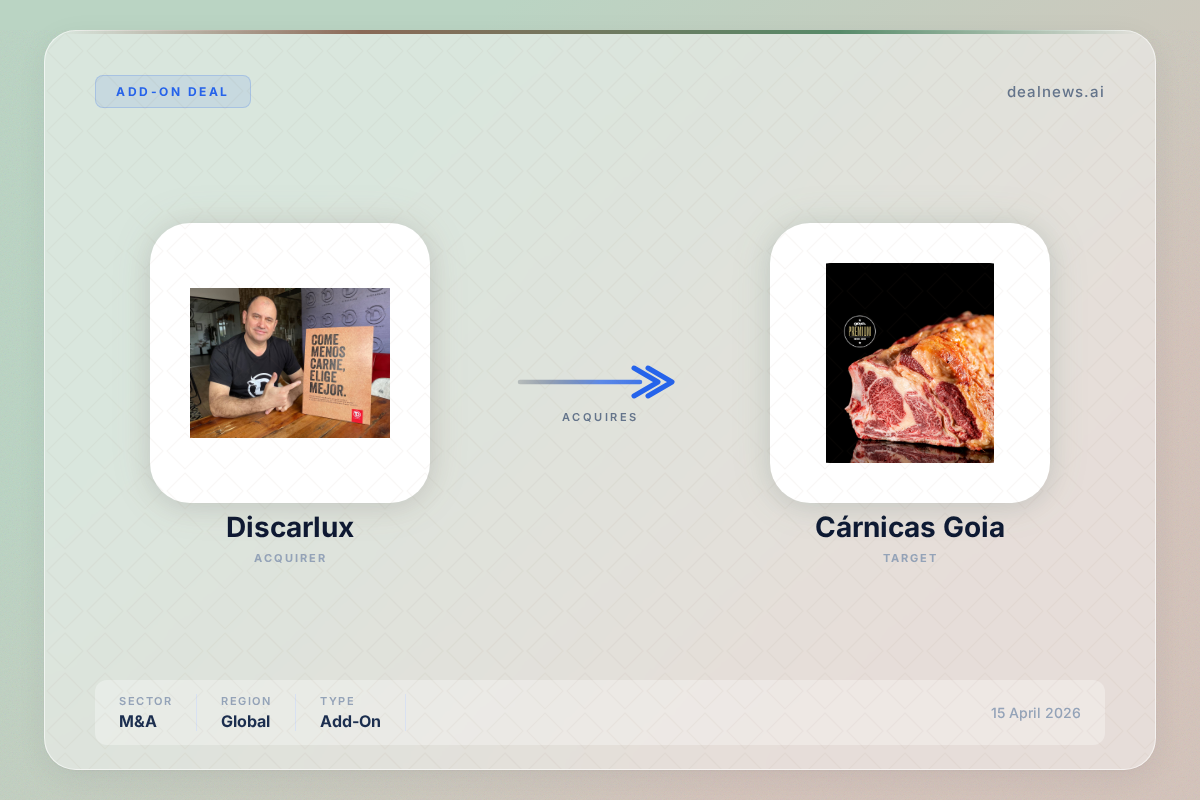Open the dealnews.ai link
This screenshot has width=1200, height=800.
[1055, 92]
